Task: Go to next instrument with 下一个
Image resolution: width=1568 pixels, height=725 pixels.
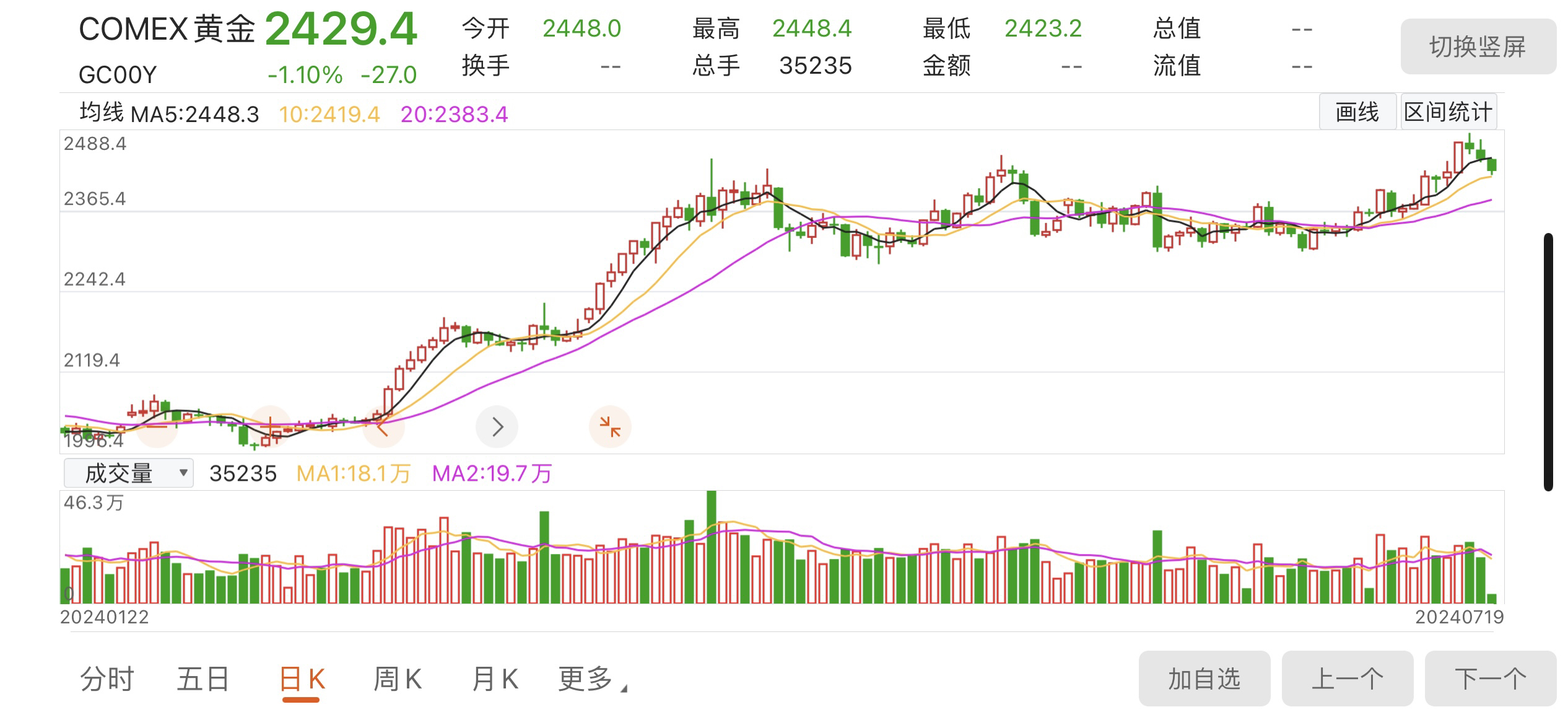Action: click(1490, 679)
